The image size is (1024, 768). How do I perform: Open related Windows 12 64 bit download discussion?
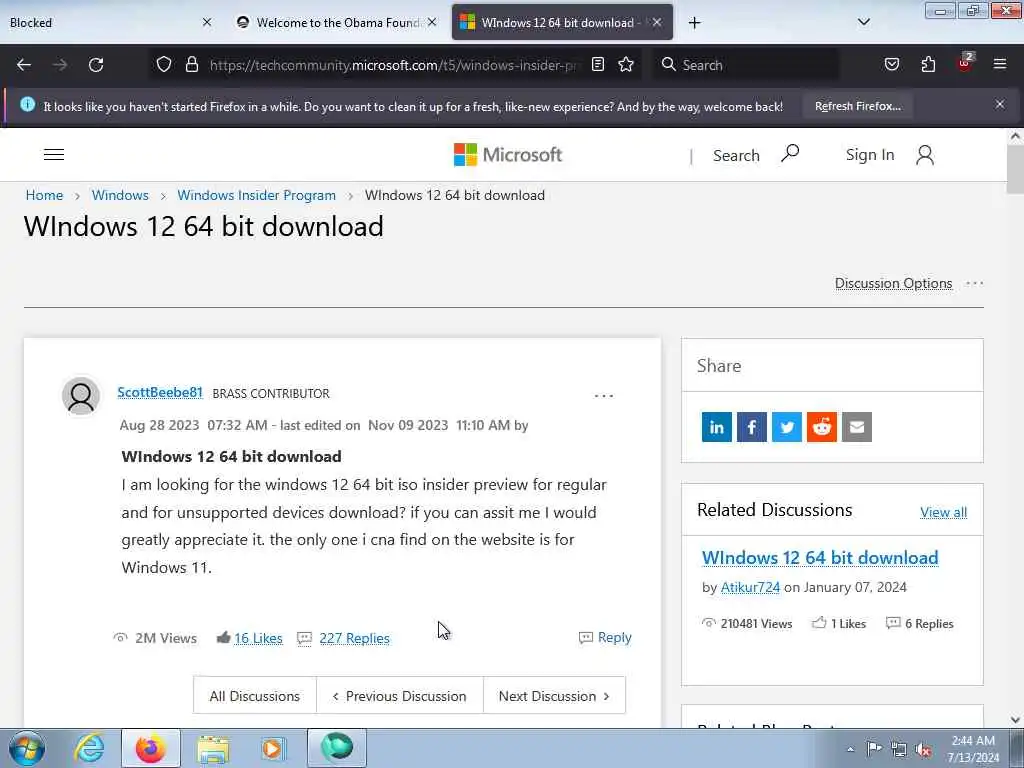coord(820,558)
